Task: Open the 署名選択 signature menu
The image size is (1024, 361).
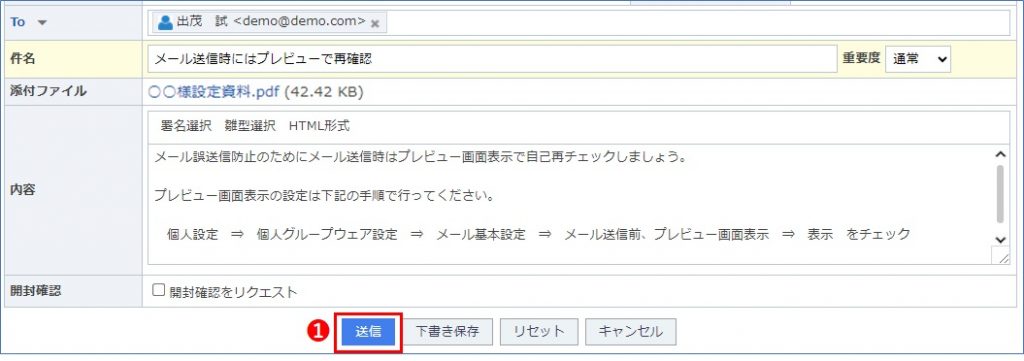Action: tap(185, 126)
